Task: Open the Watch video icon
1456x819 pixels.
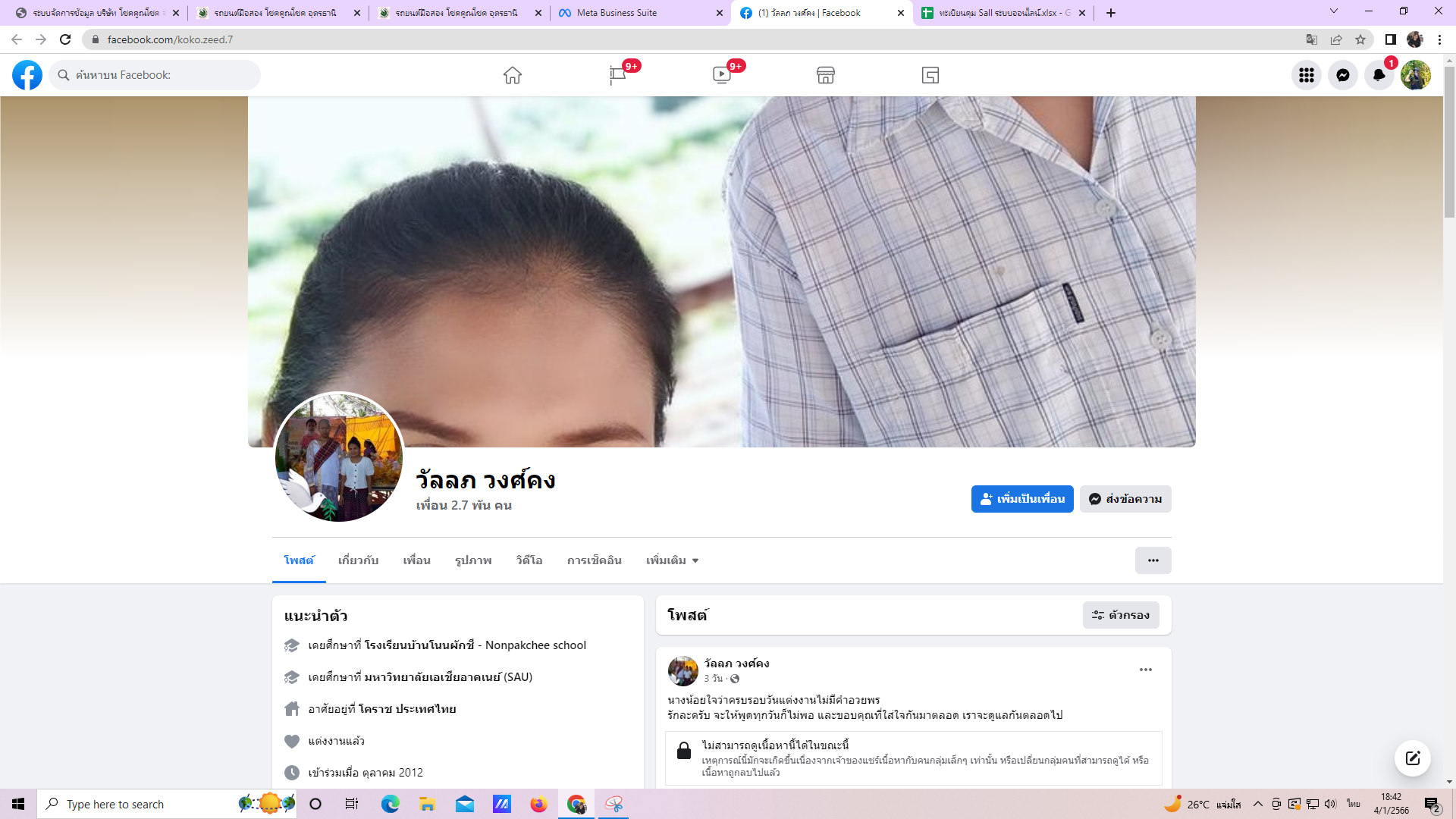Action: point(721,75)
